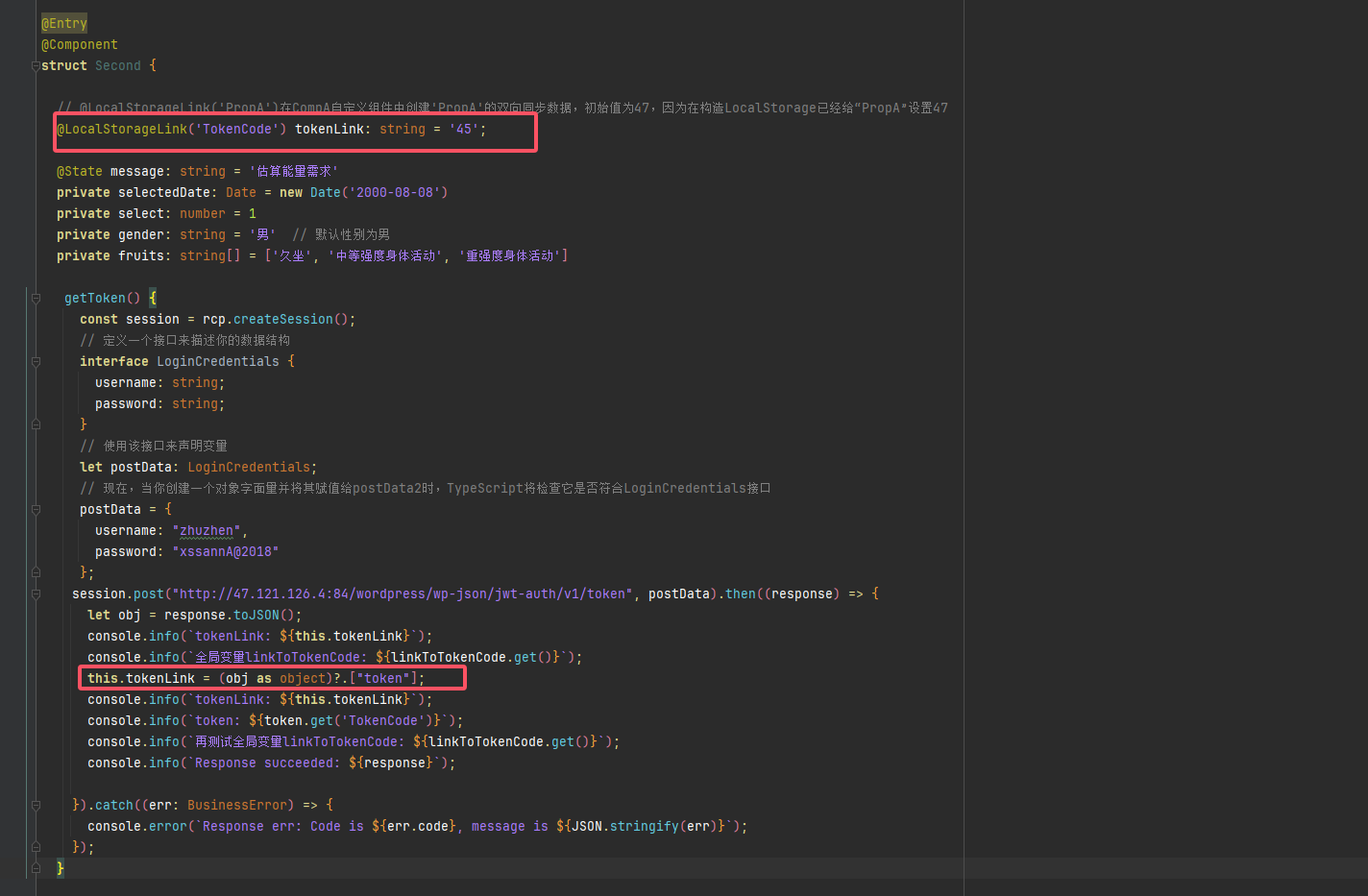Click the '久坐' array item

tap(293, 255)
